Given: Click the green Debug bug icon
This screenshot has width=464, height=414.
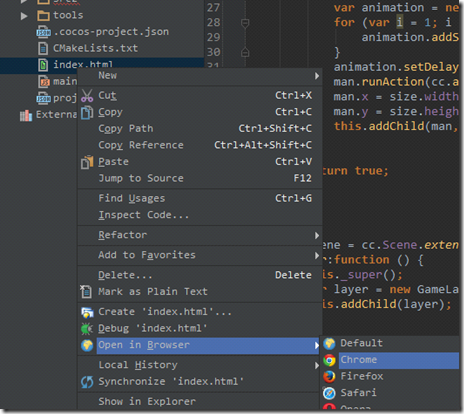Looking at the screenshot, I should pyautogui.click(x=87, y=329).
